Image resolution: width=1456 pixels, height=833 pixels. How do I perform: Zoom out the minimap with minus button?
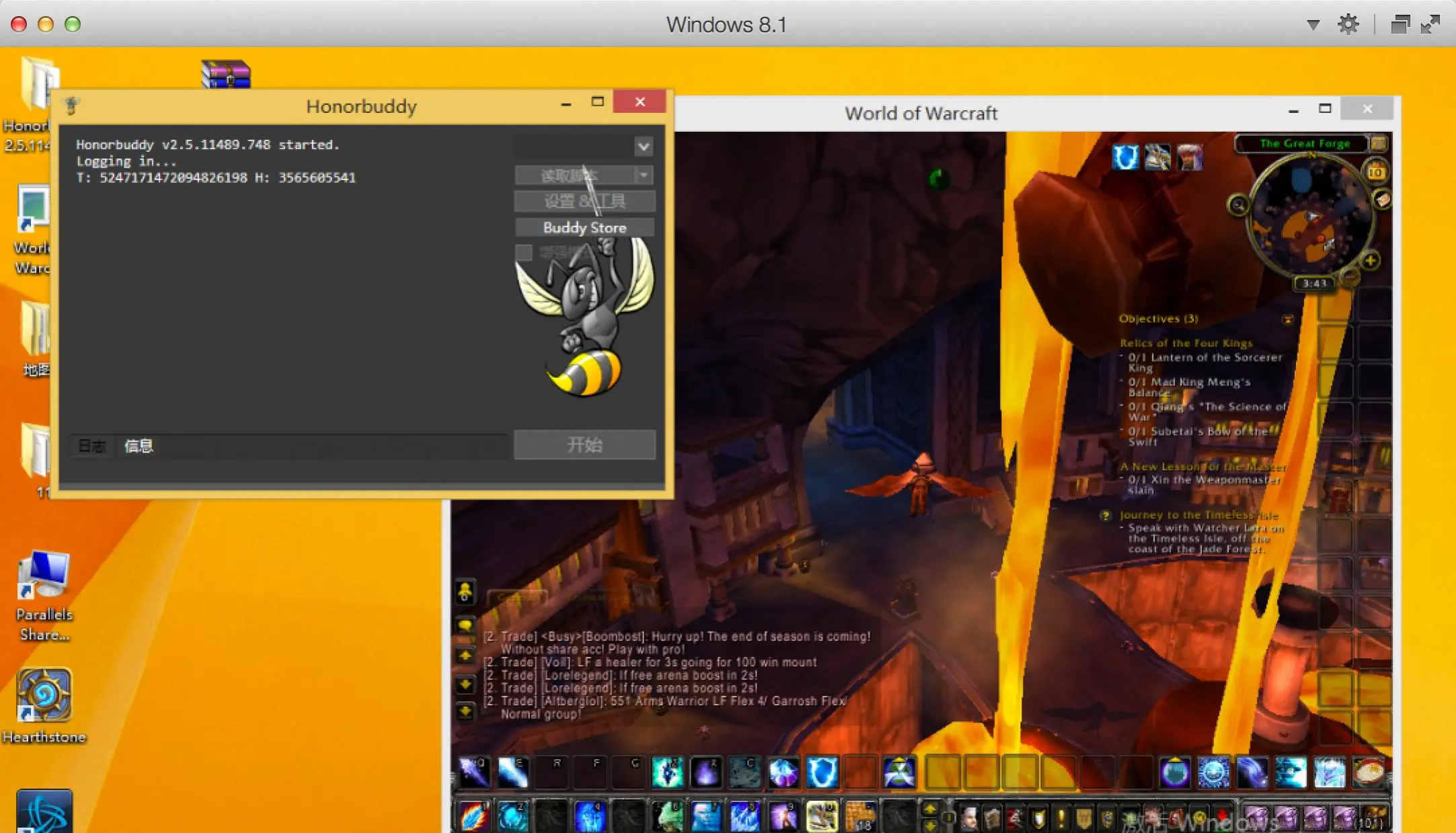click(1349, 275)
